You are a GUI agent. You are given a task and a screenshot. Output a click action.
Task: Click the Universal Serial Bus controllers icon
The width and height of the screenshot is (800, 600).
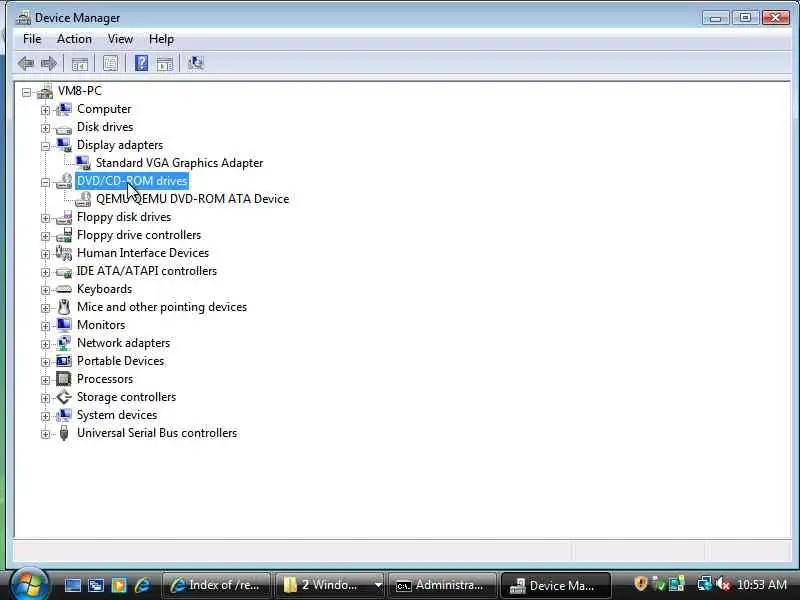(64, 433)
